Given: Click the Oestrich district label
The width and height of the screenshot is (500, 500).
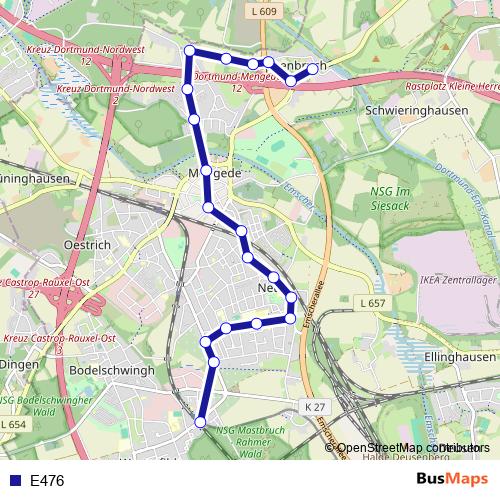Looking at the screenshot, I should [87, 245].
